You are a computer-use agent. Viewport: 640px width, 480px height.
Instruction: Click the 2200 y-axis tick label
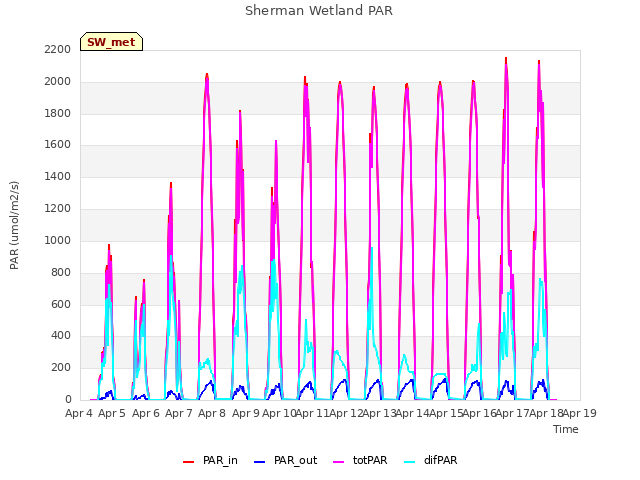[58, 49]
